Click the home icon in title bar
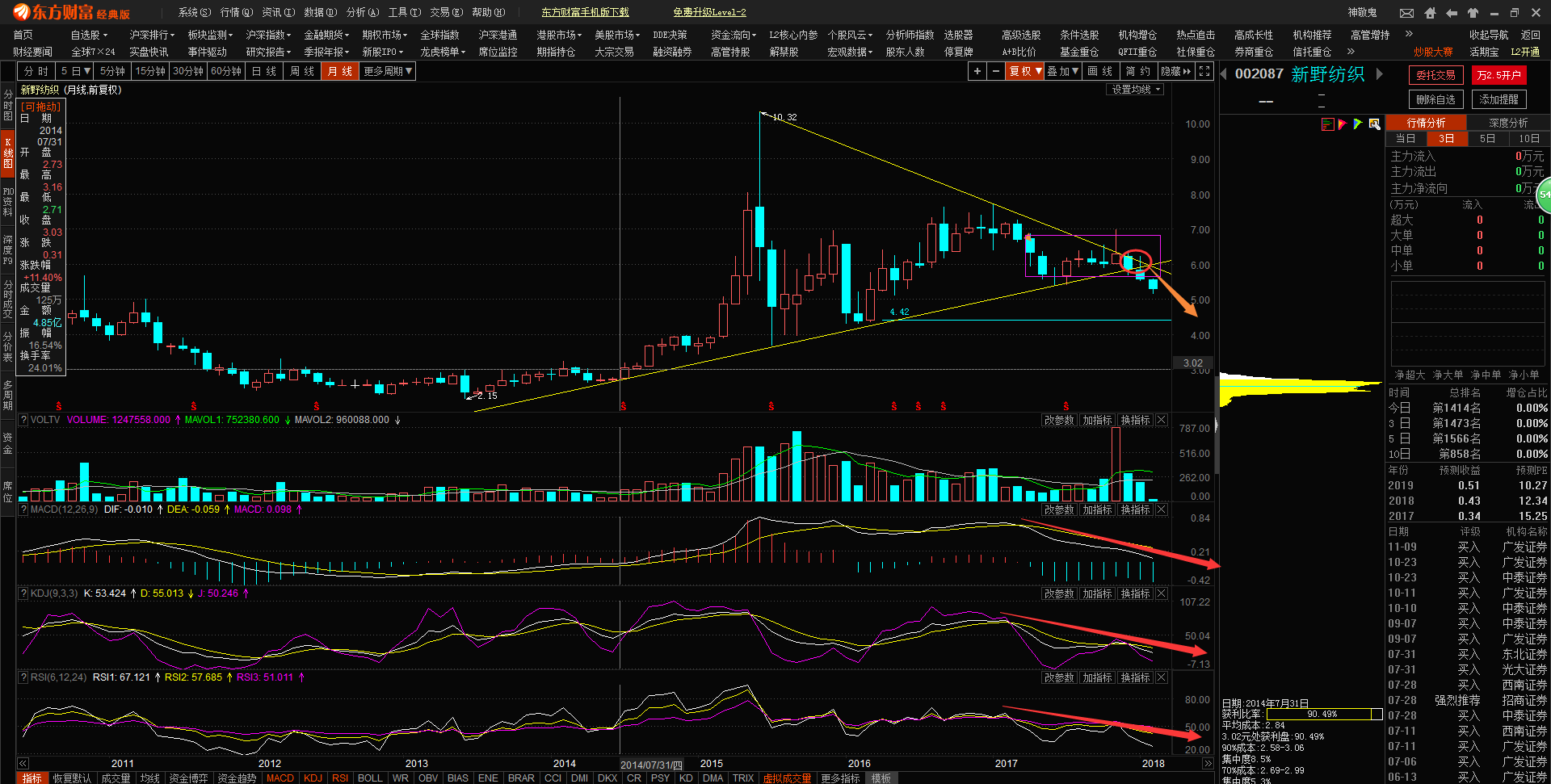The height and width of the screenshot is (784, 1551). (1430, 13)
